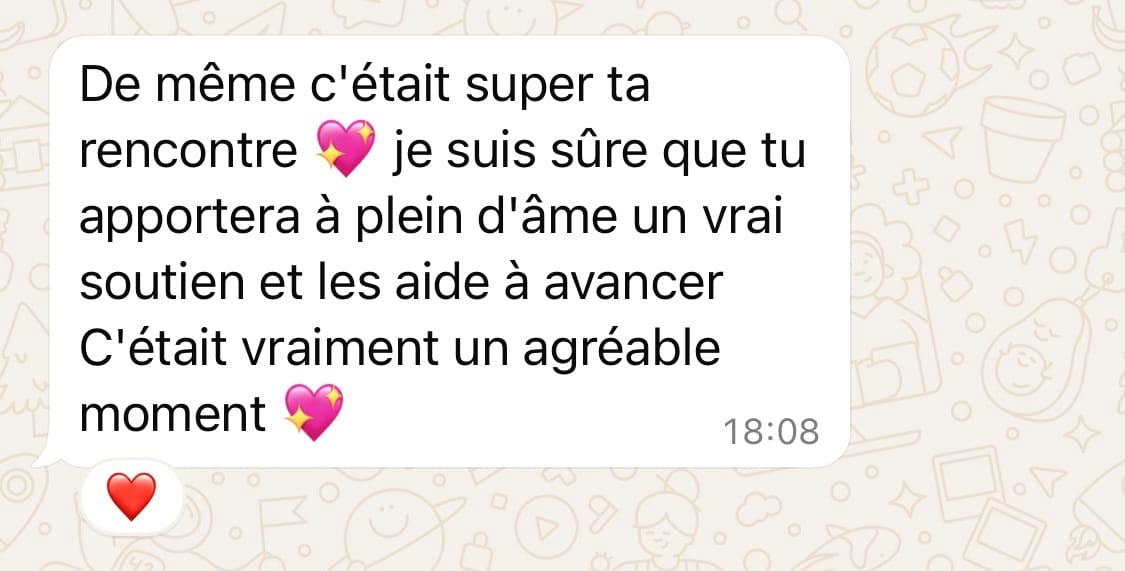1125x571 pixels.
Task: Click the paper plane doodle near the pot
Action: [x=941, y=140]
